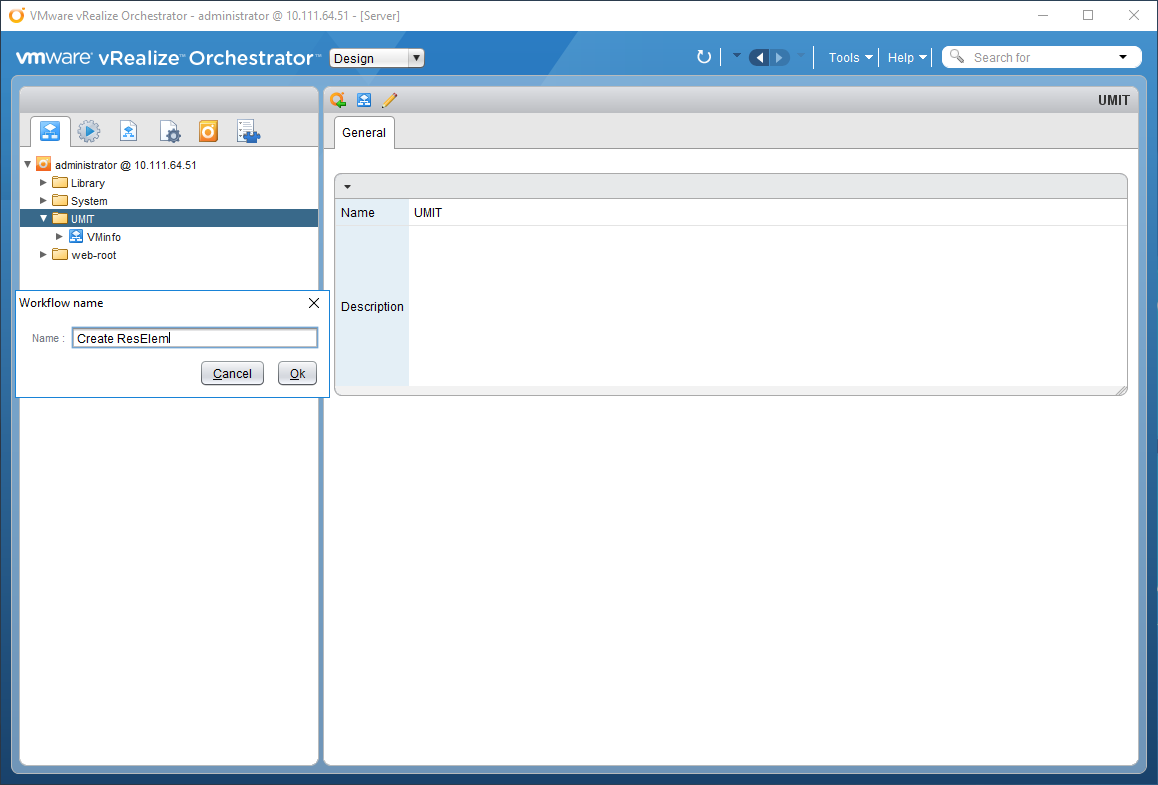
Task: Open the Configurations view icon
Action: 170,131
